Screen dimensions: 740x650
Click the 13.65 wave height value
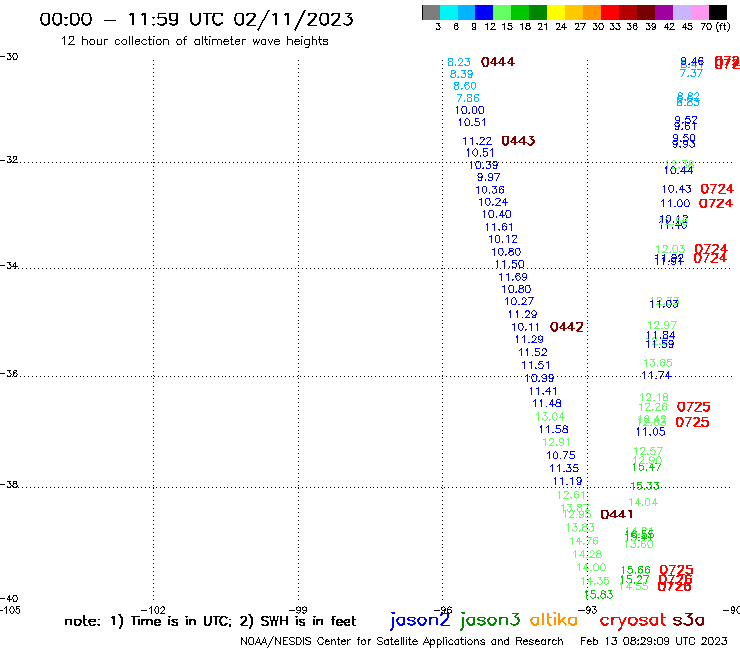(658, 363)
